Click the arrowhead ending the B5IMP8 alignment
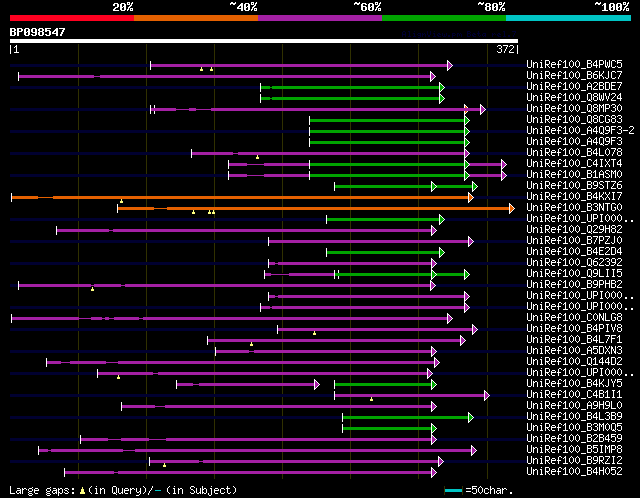640x498 pixels. tap(473, 451)
